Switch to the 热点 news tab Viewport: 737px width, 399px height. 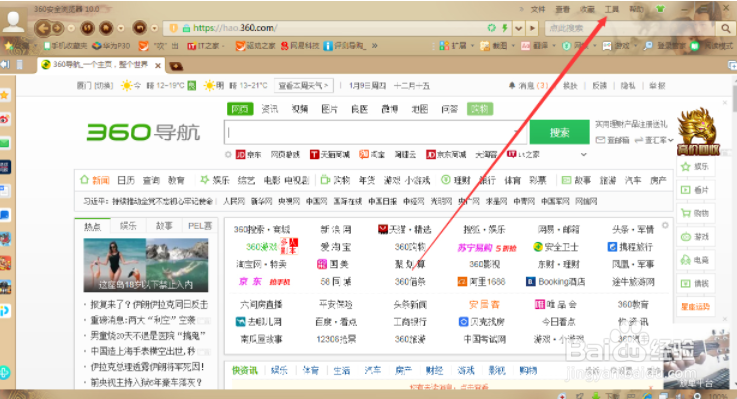click(92, 226)
